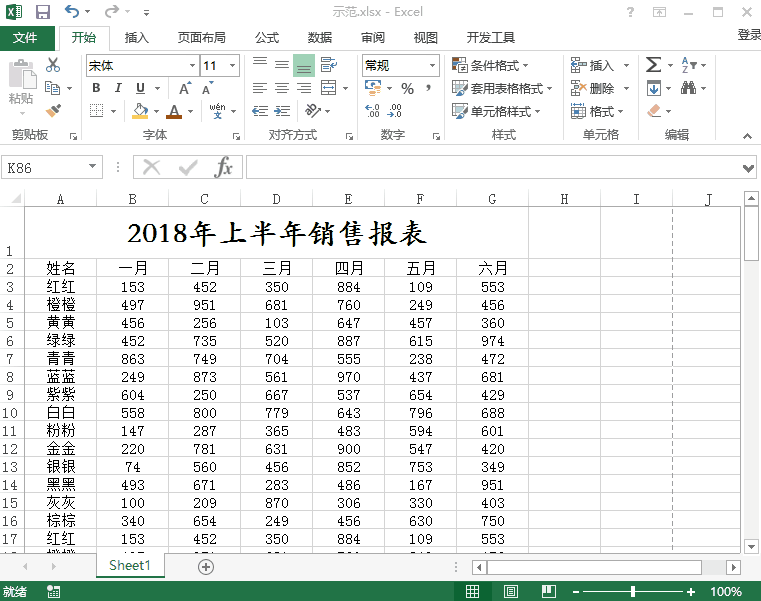Decrease the cell indent

pos(260,111)
